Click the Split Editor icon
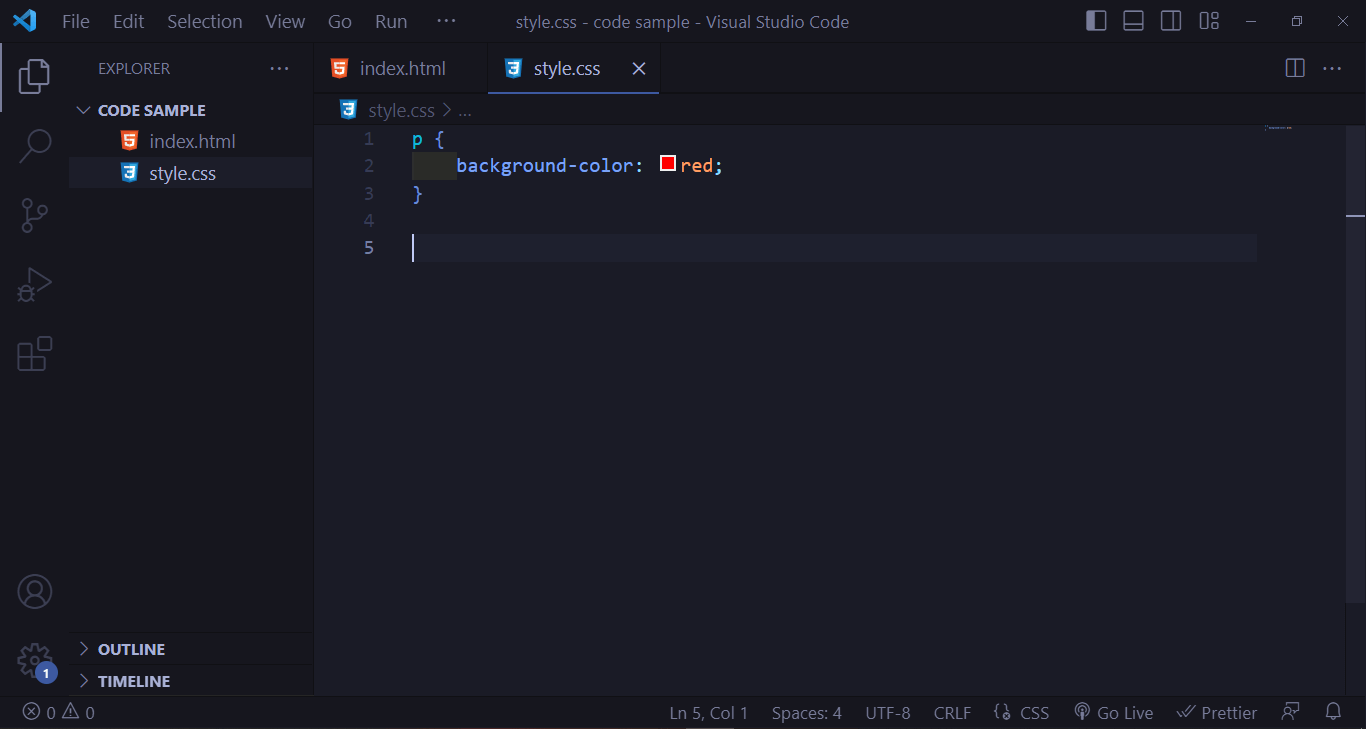 point(1294,68)
